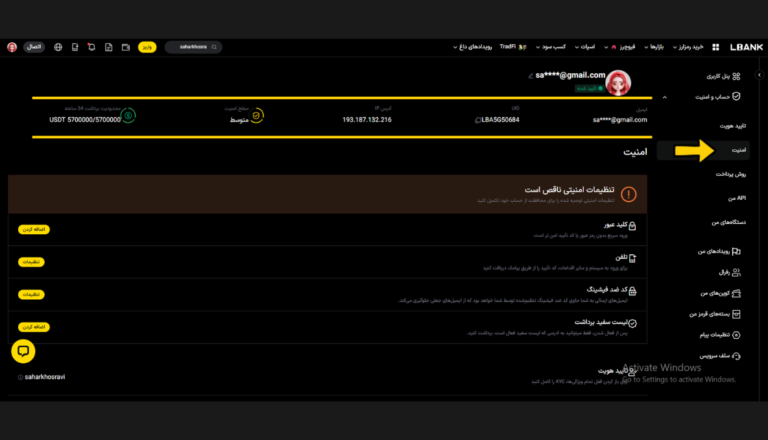Click the yellow واریز deposit button
Image resolution: width=768 pixels, height=440 pixels.
pos(147,47)
